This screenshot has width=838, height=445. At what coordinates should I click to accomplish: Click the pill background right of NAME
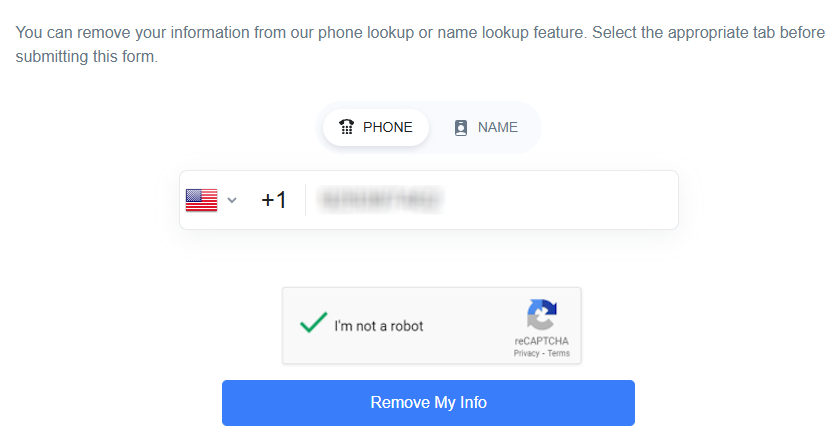530,128
